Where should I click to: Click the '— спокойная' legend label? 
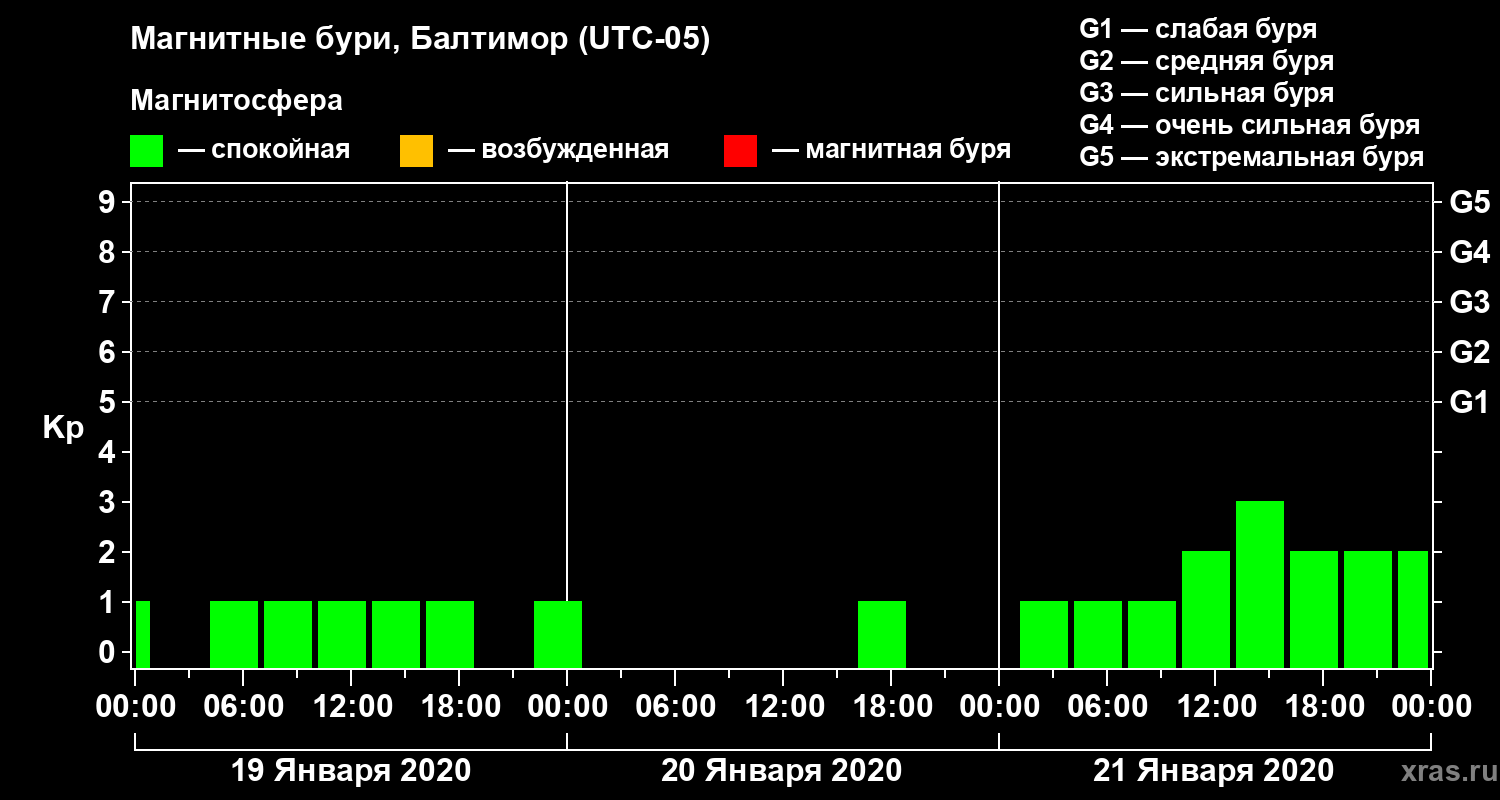pos(264,151)
